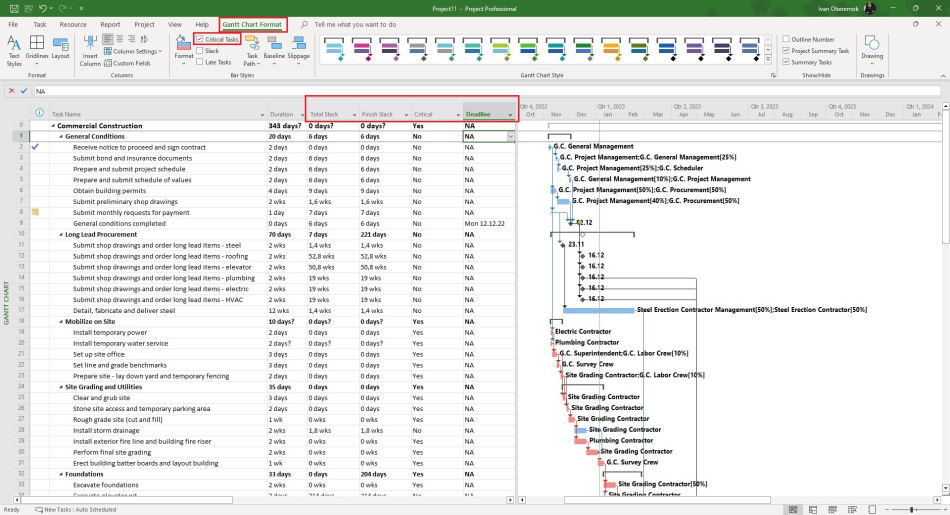Align column text right
Screen dimensions: 950x515
[131, 39]
